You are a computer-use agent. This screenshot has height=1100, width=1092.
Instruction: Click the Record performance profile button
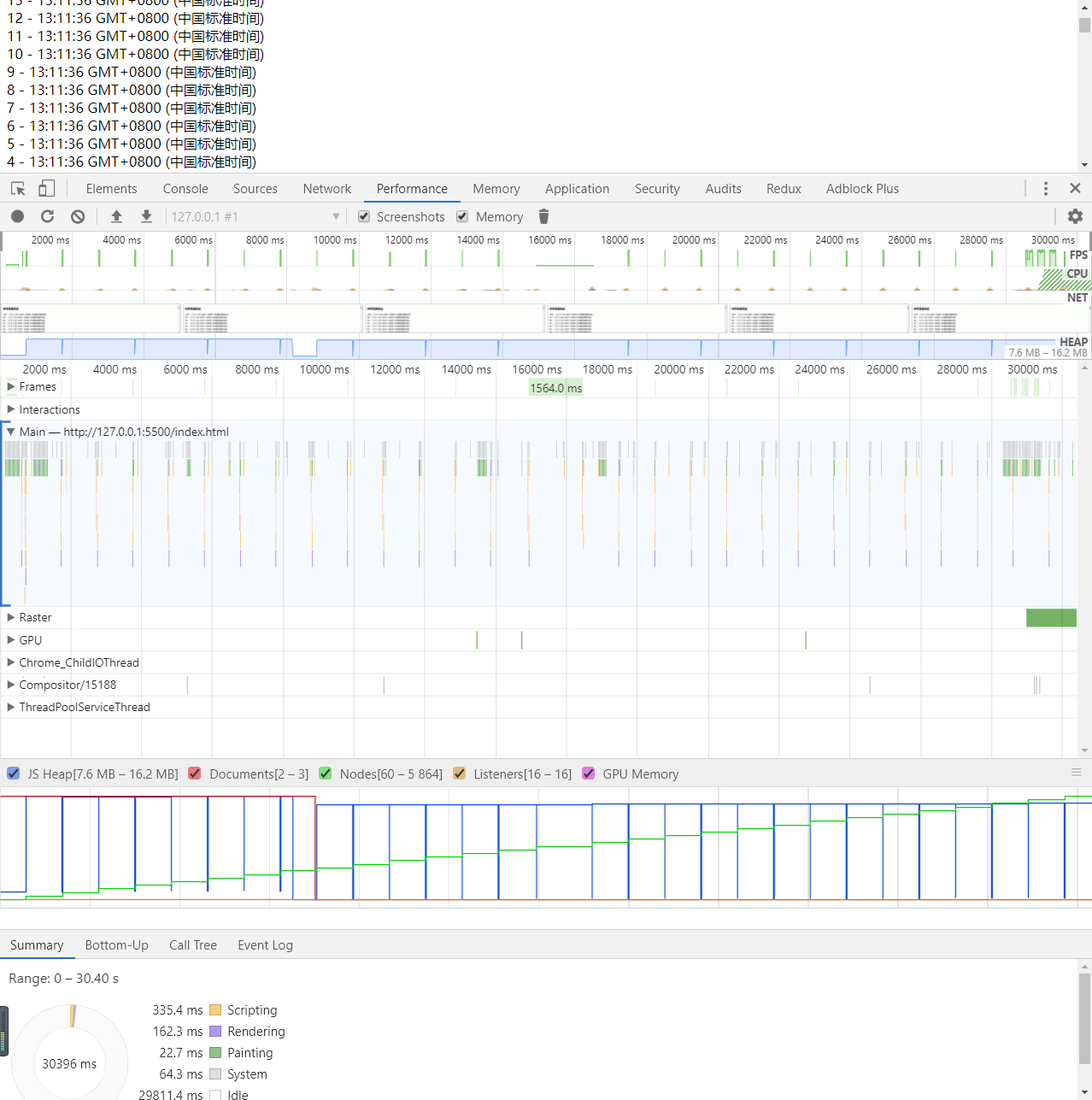point(18,217)
